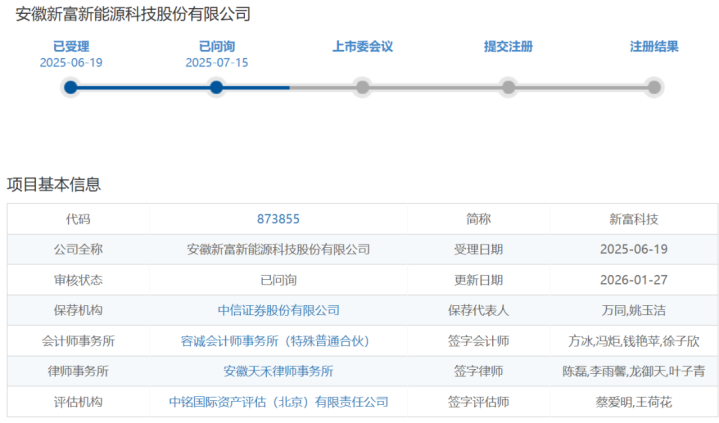This screenshot has width=719, height=423.
Task: Click the page title 安徽新富新能源科技股份有限公司
Action: 133,14
